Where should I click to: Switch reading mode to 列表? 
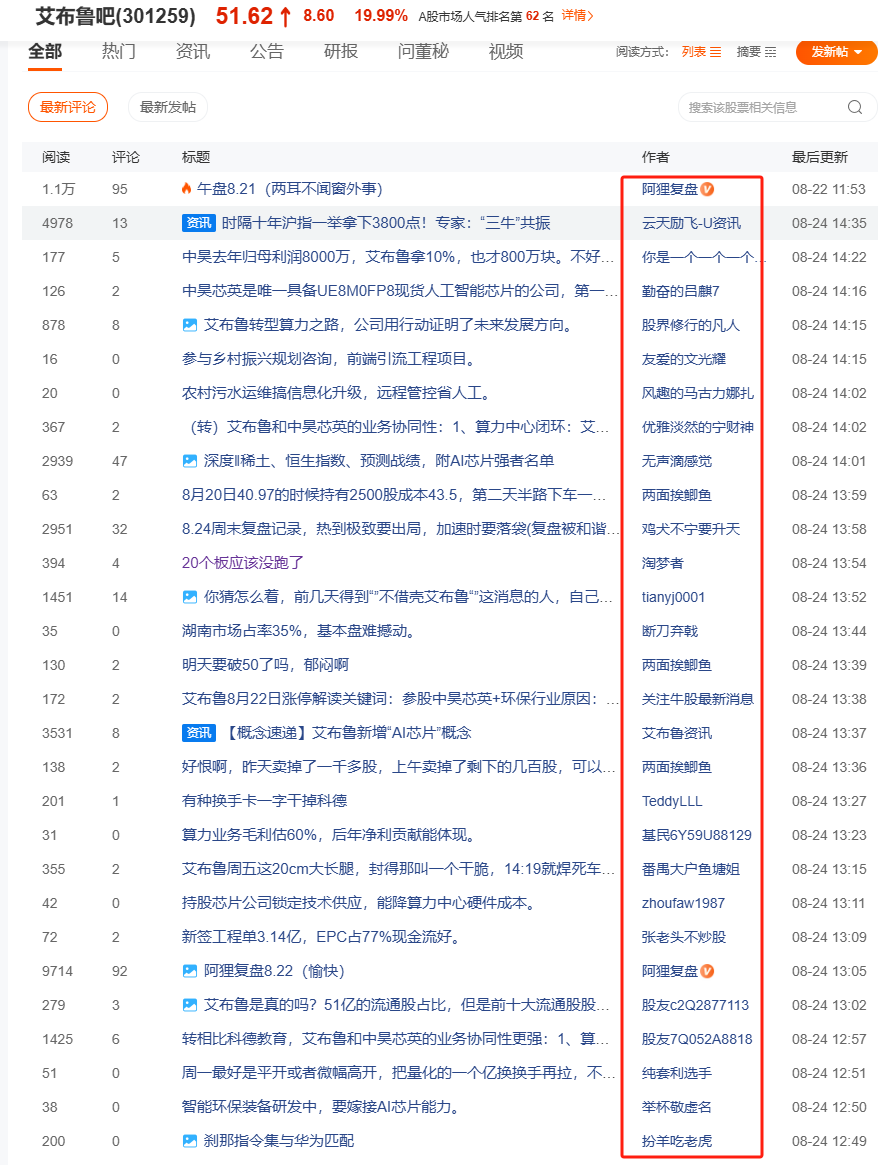click(701, 51)
